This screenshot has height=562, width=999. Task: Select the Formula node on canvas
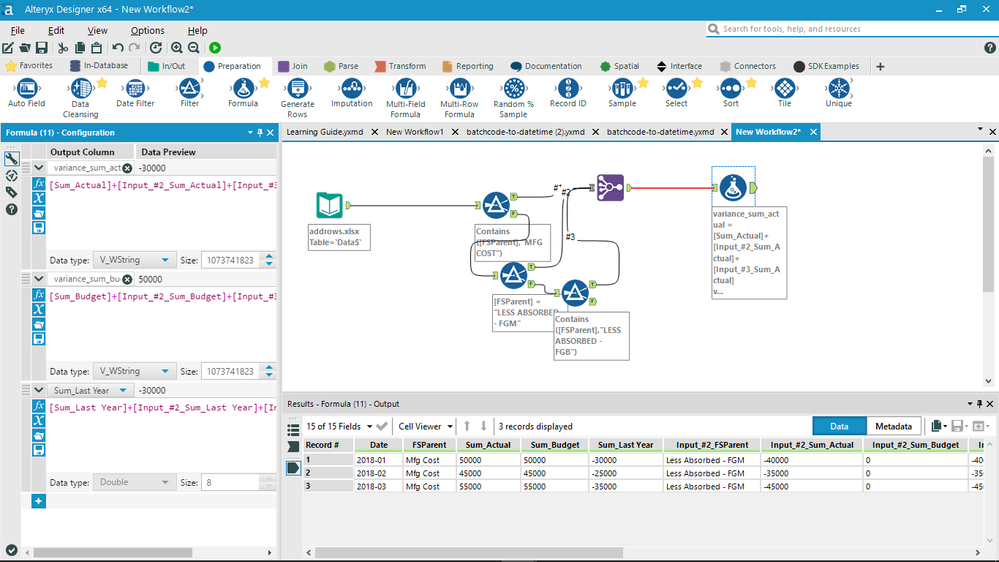pyautogui.click(x=733, y=187)
